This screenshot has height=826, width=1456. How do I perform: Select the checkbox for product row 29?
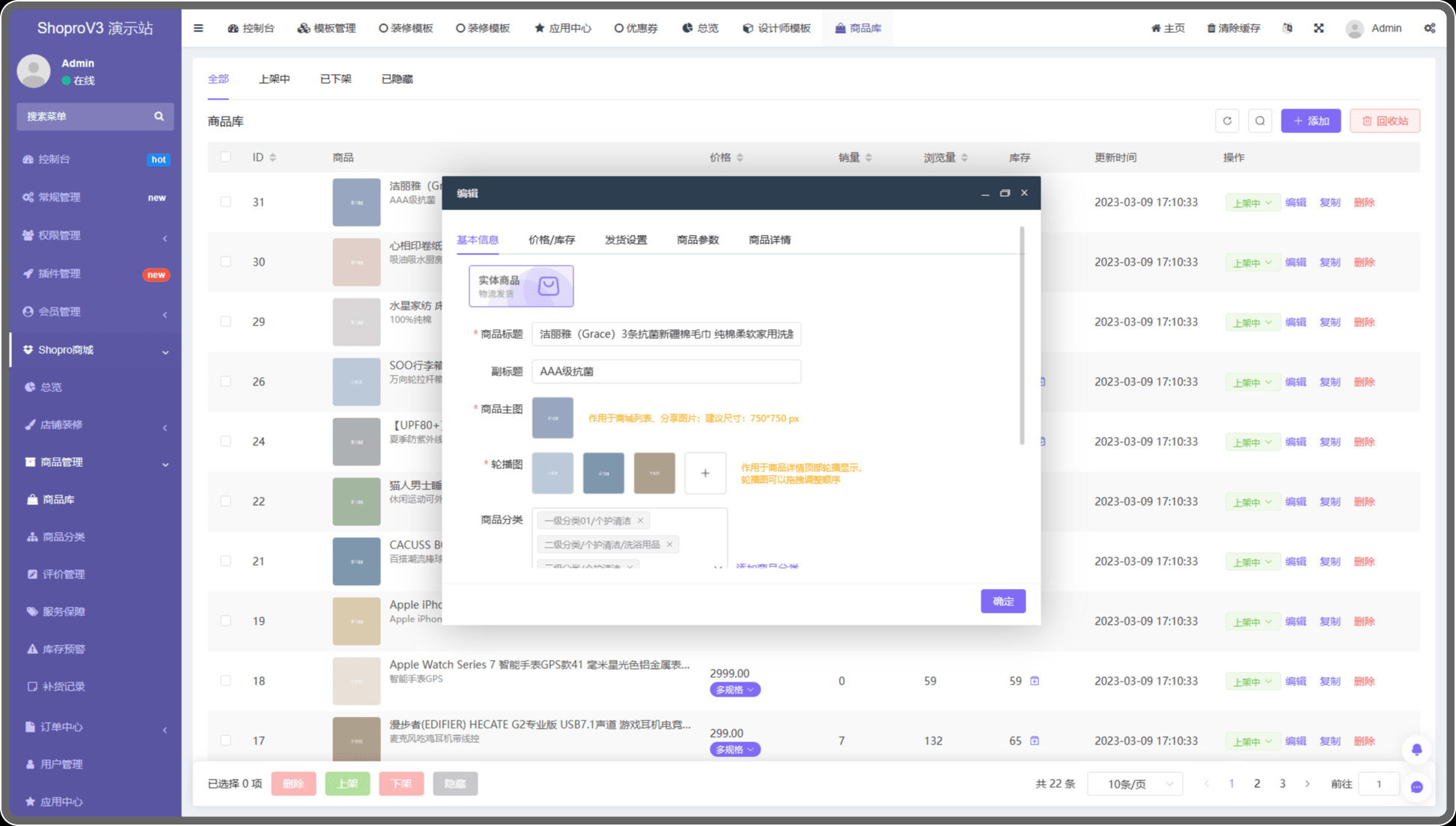click(x=225, y=322)
